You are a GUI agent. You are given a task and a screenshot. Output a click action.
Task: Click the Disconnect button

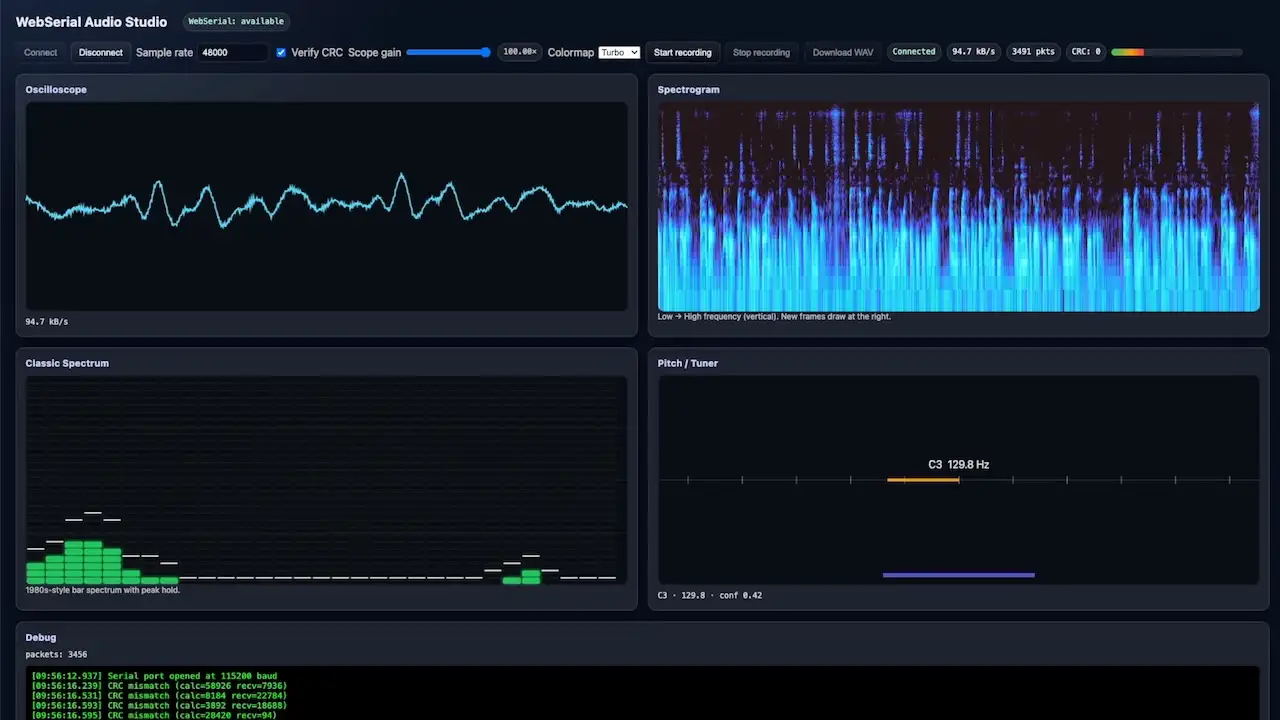pyautogui.click(x=100, y=52)
